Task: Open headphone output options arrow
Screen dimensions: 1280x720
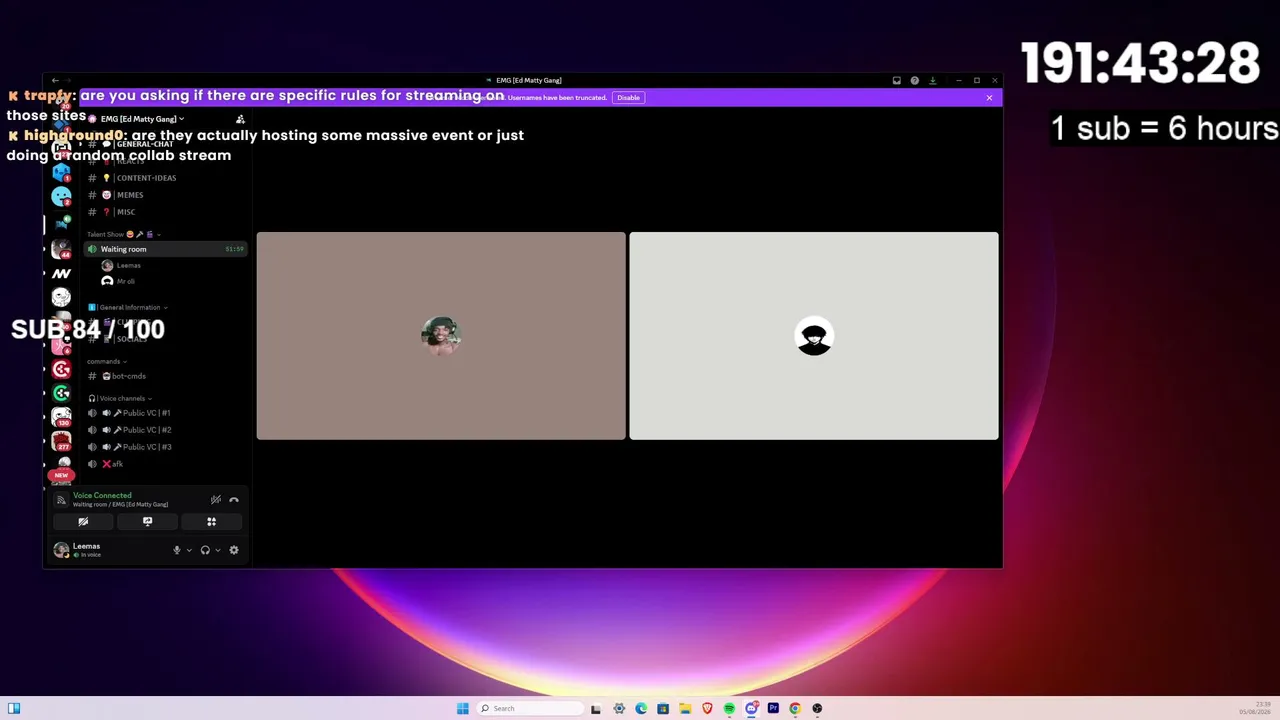Action: tap(217, 550)
